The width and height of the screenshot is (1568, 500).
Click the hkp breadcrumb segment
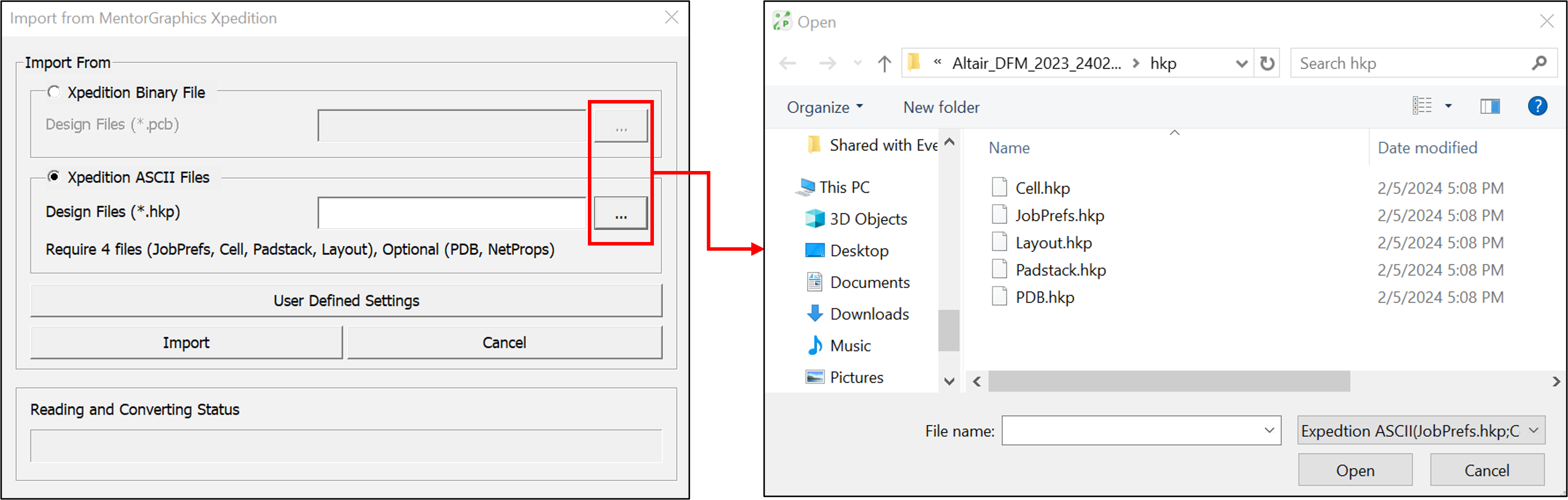[x=1163, y=63]
